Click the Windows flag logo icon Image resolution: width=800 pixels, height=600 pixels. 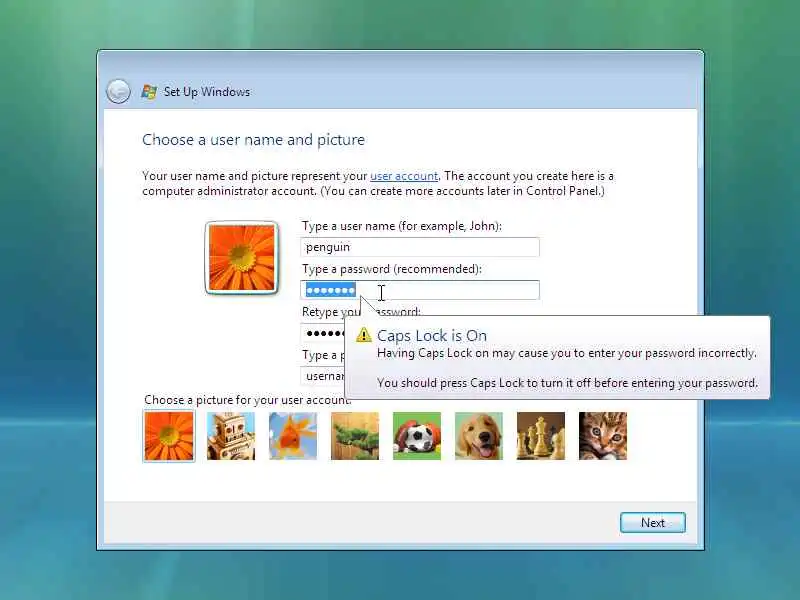pos(149,92)
